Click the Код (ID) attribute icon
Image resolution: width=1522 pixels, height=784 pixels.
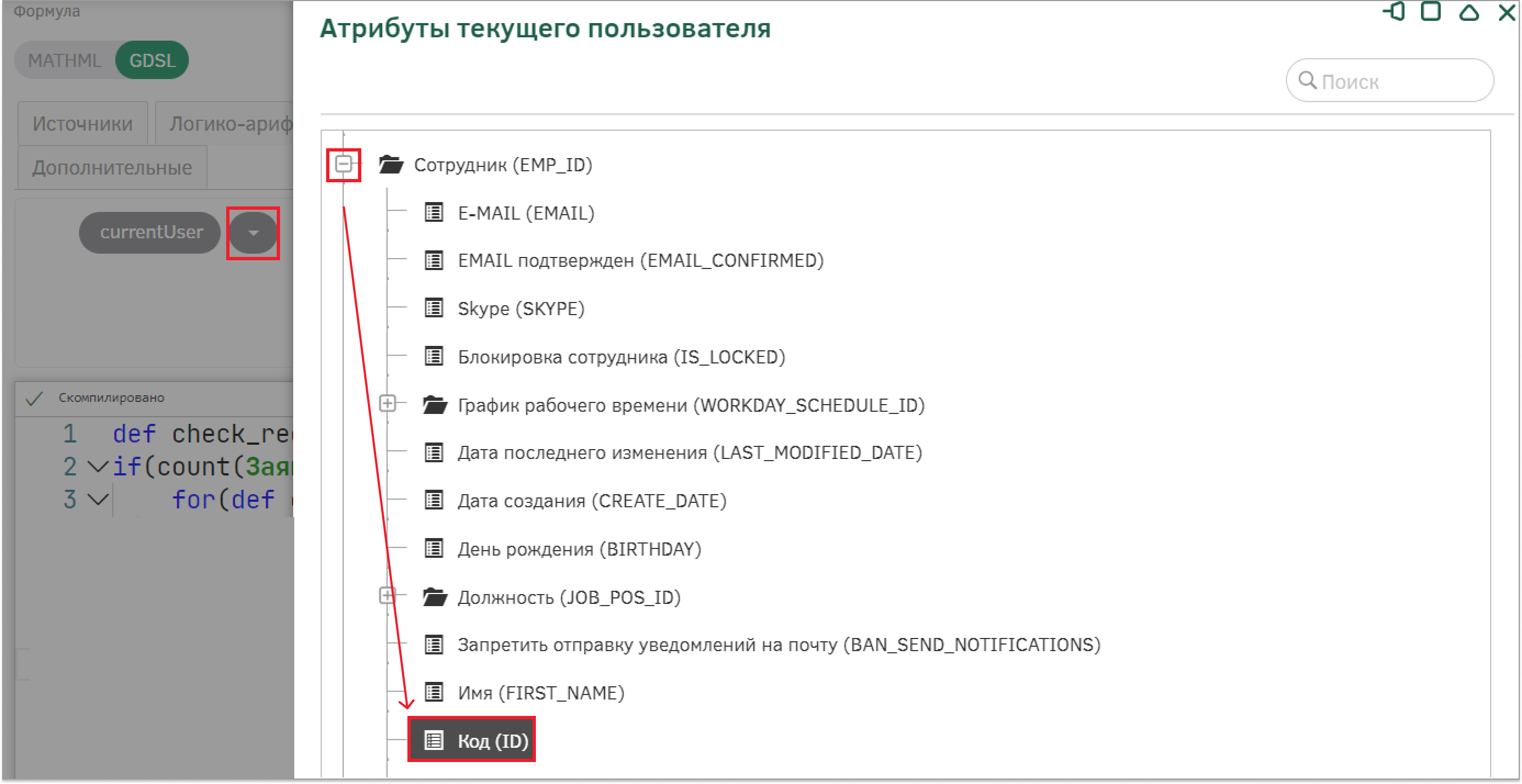[x=434, y=740]
